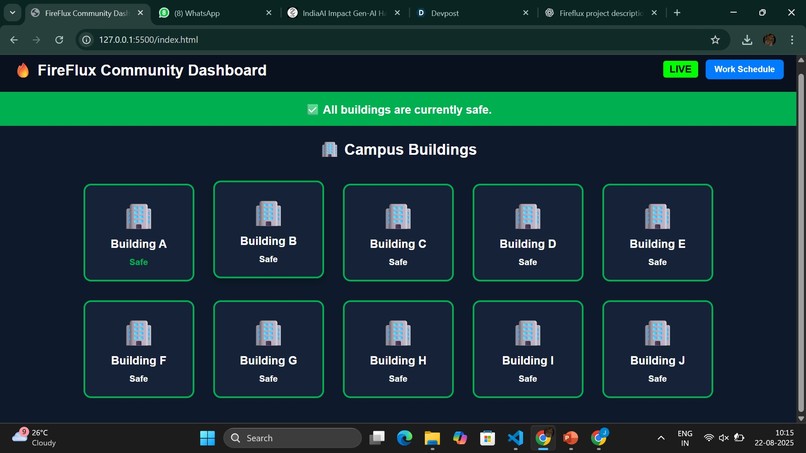The width and height of the screenshot is (806, 453).
Task: Click the Building G icon
Action: click(268, 333)
